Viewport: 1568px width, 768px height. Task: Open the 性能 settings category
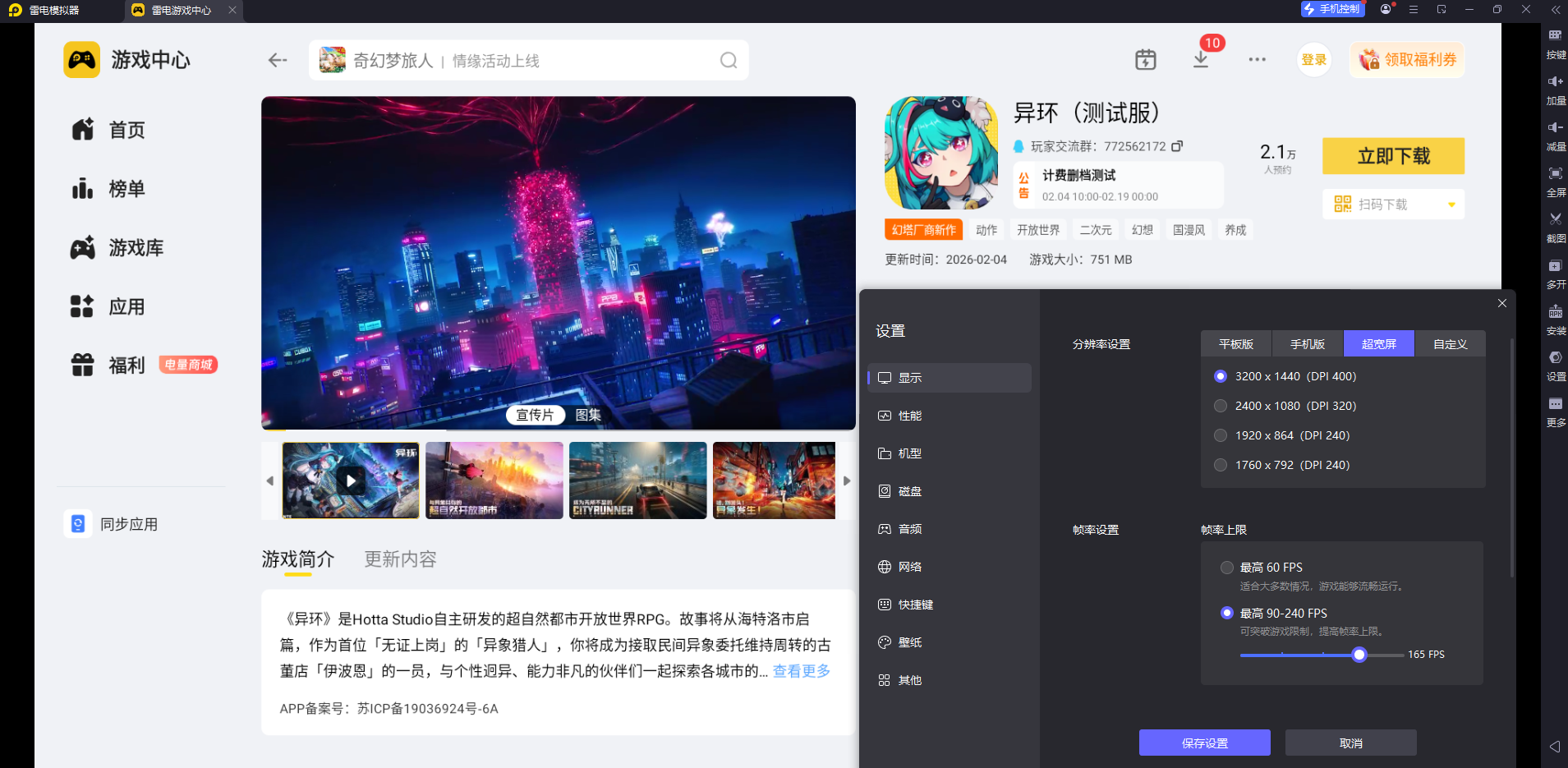coord(950,416)
